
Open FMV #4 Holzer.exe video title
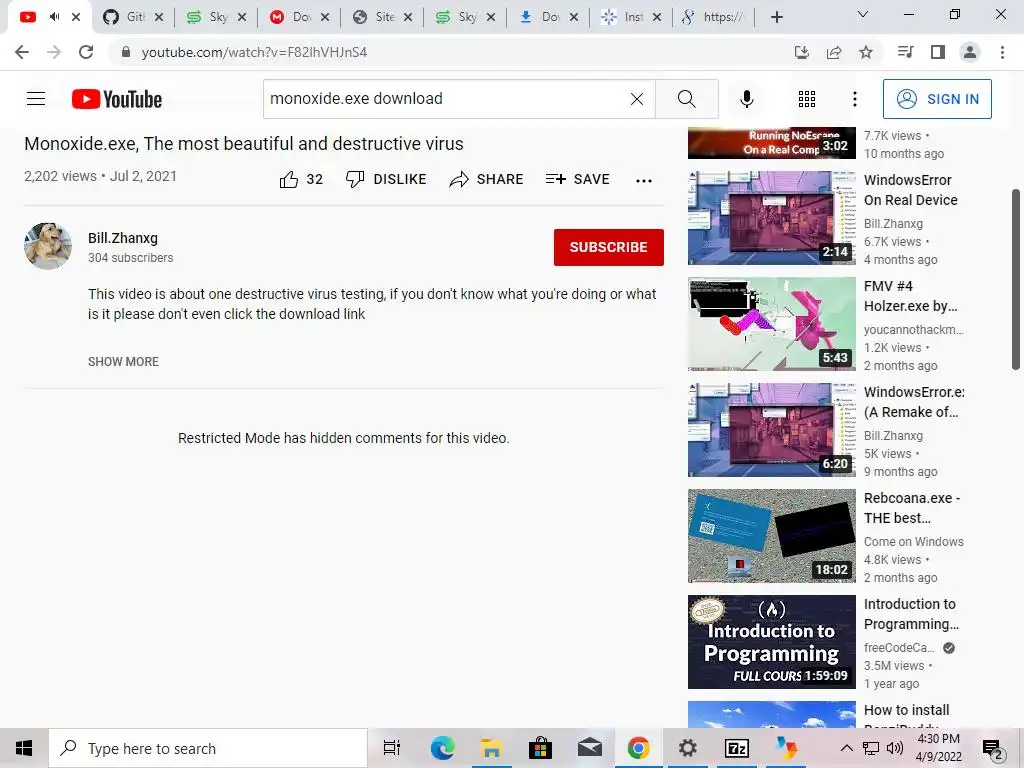pyautogui.click(x=910, y=296)
